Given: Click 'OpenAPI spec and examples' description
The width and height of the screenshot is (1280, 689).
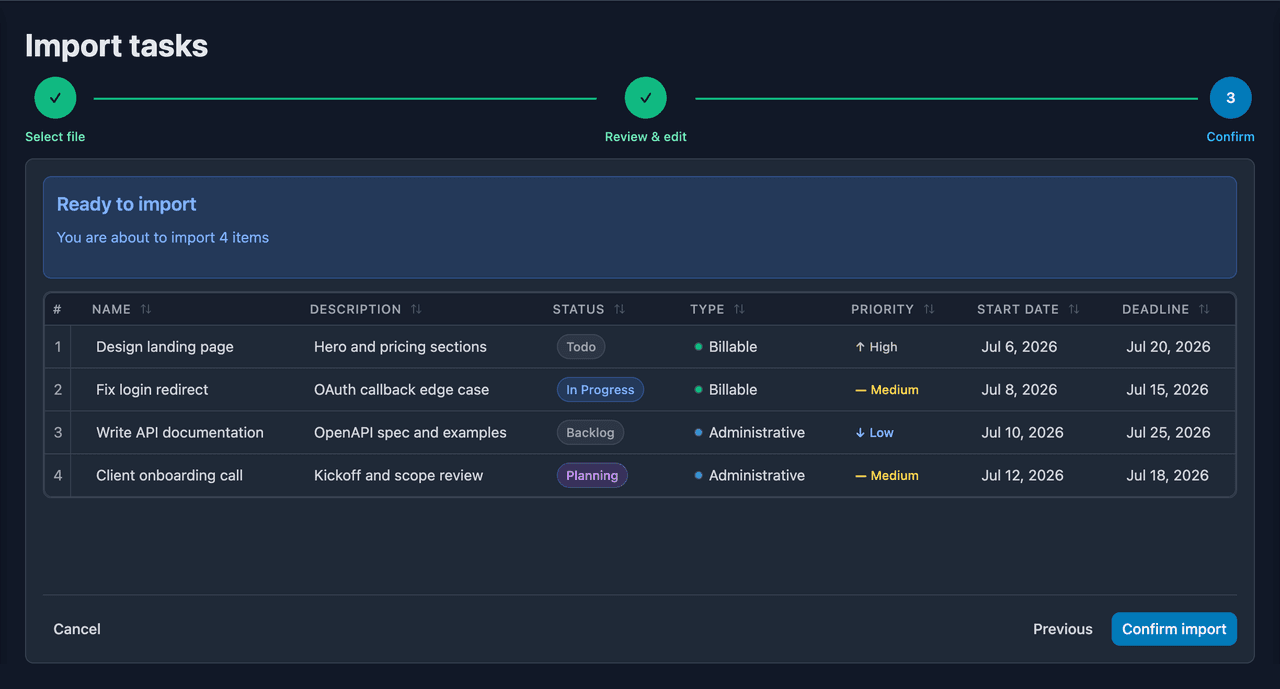Looking at the screenshot, I should pos(410,433).
